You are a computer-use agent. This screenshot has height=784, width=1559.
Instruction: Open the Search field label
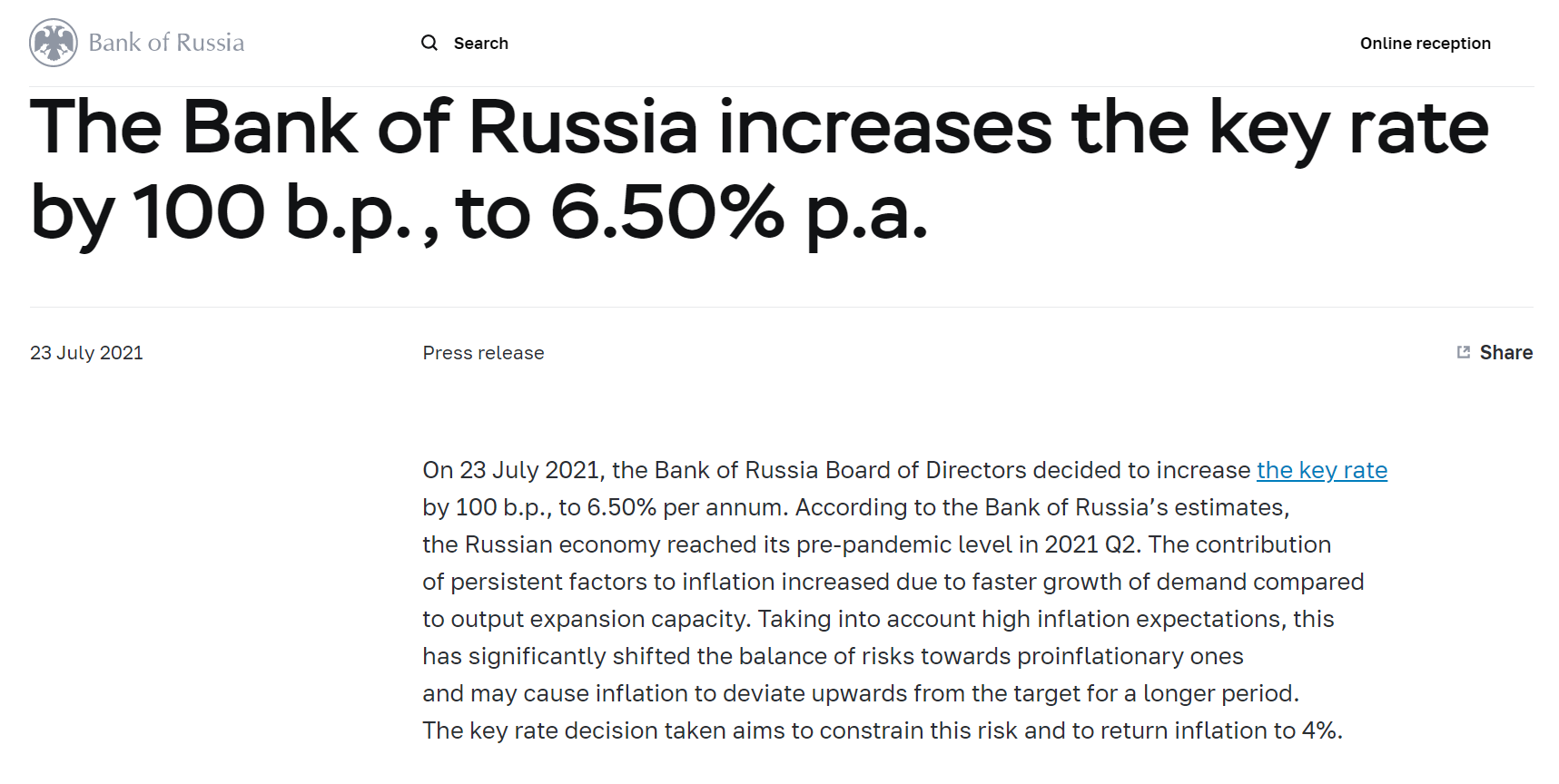(x=480, y=44)
